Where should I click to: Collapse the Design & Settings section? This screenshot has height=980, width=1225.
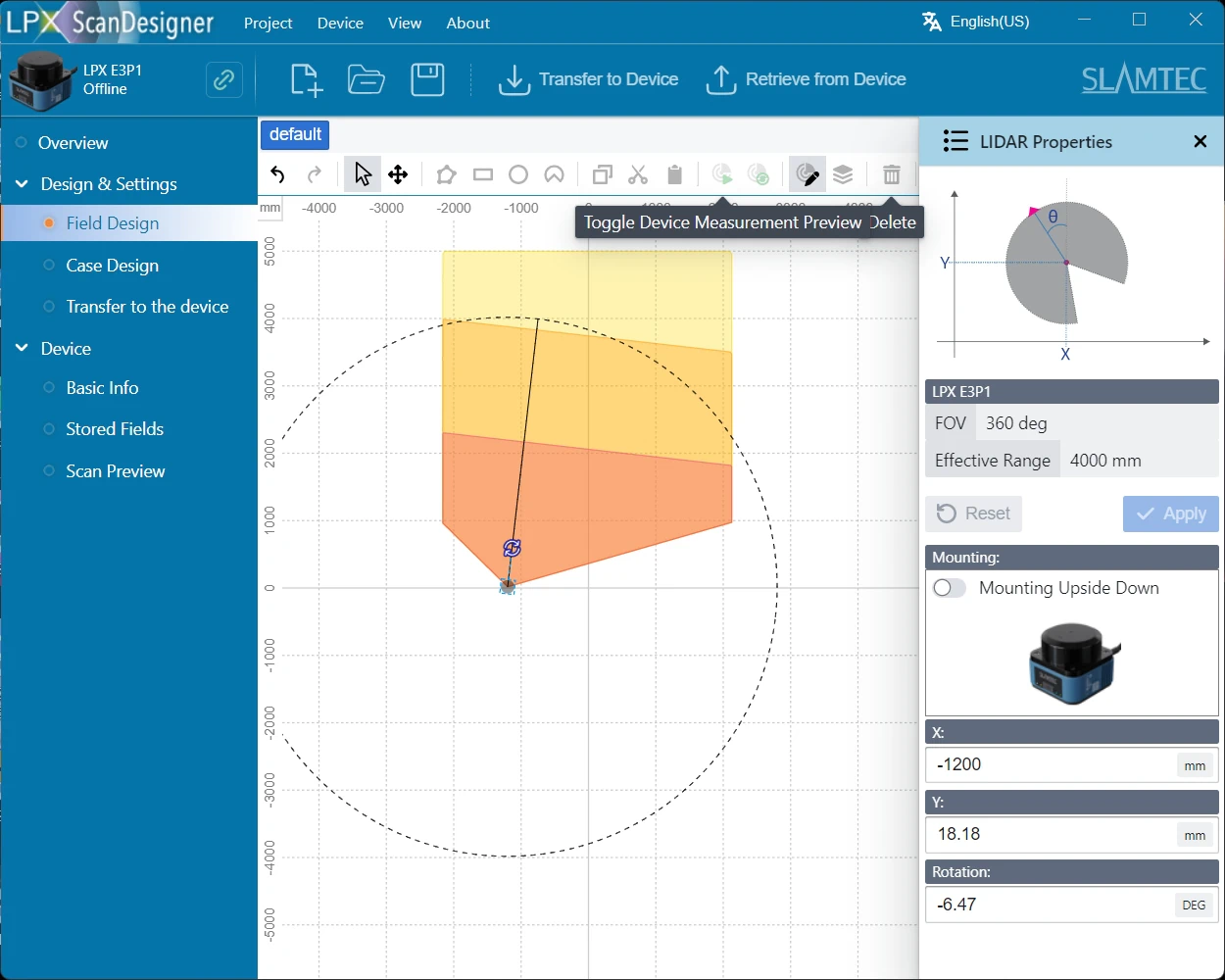click(22, 184)
